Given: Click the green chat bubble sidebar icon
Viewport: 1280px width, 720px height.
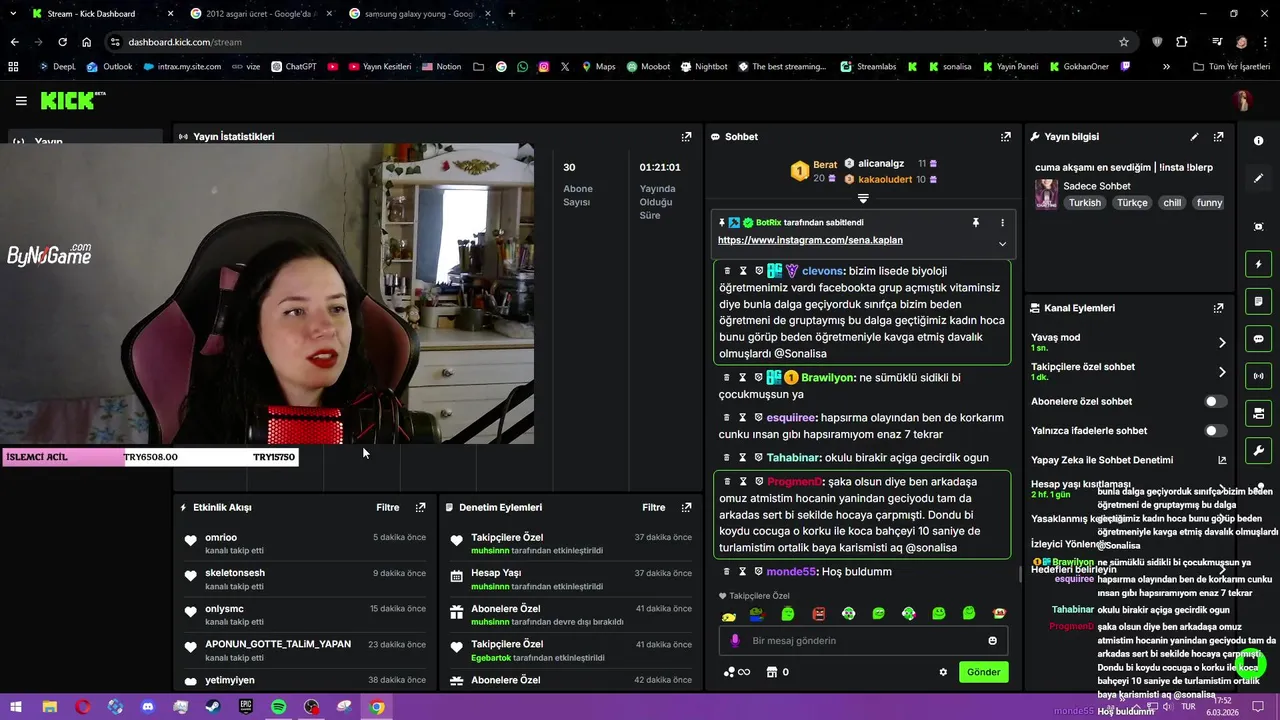Looking at the screenshot, I should (x=1258, y=339).
